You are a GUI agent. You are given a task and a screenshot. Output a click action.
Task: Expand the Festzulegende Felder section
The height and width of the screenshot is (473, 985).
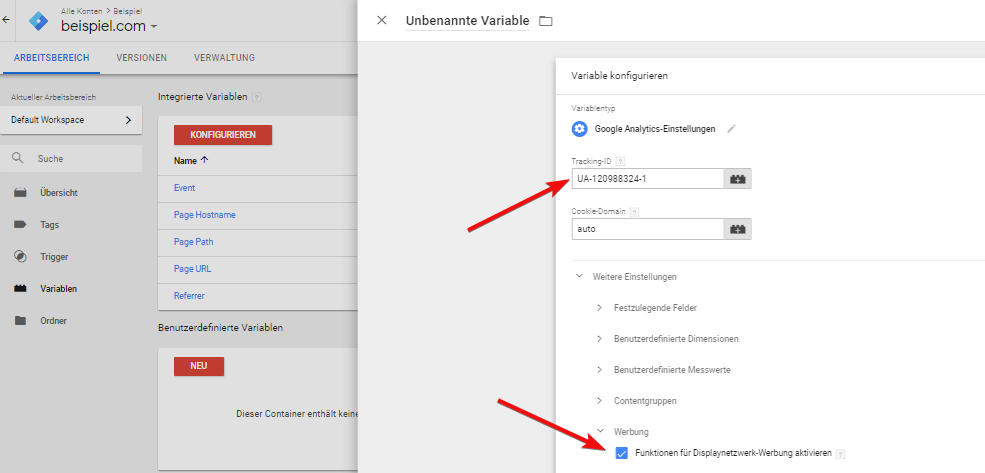point(646,308)
